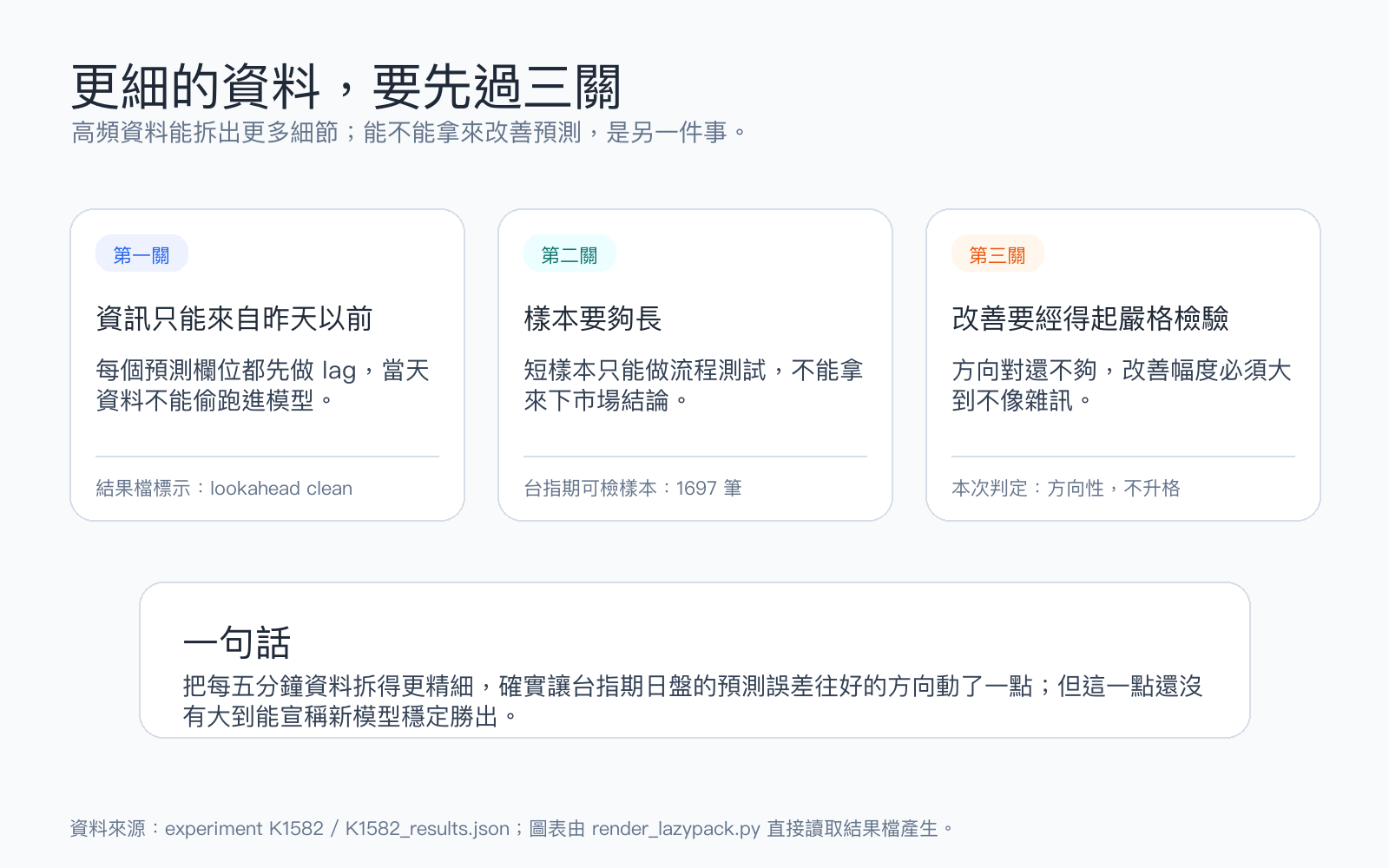
Task: Click the heading 樣本要夠長
Action: [593, 319]
